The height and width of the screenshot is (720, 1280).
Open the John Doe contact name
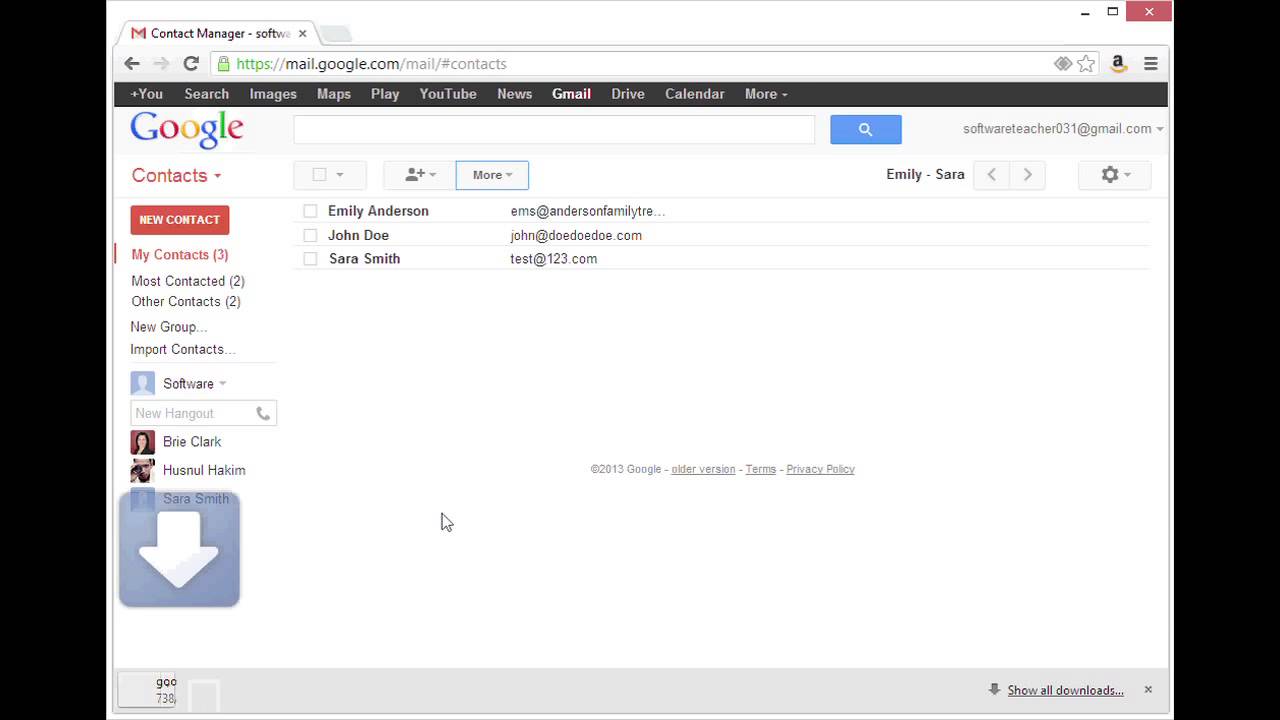[358, 235]
